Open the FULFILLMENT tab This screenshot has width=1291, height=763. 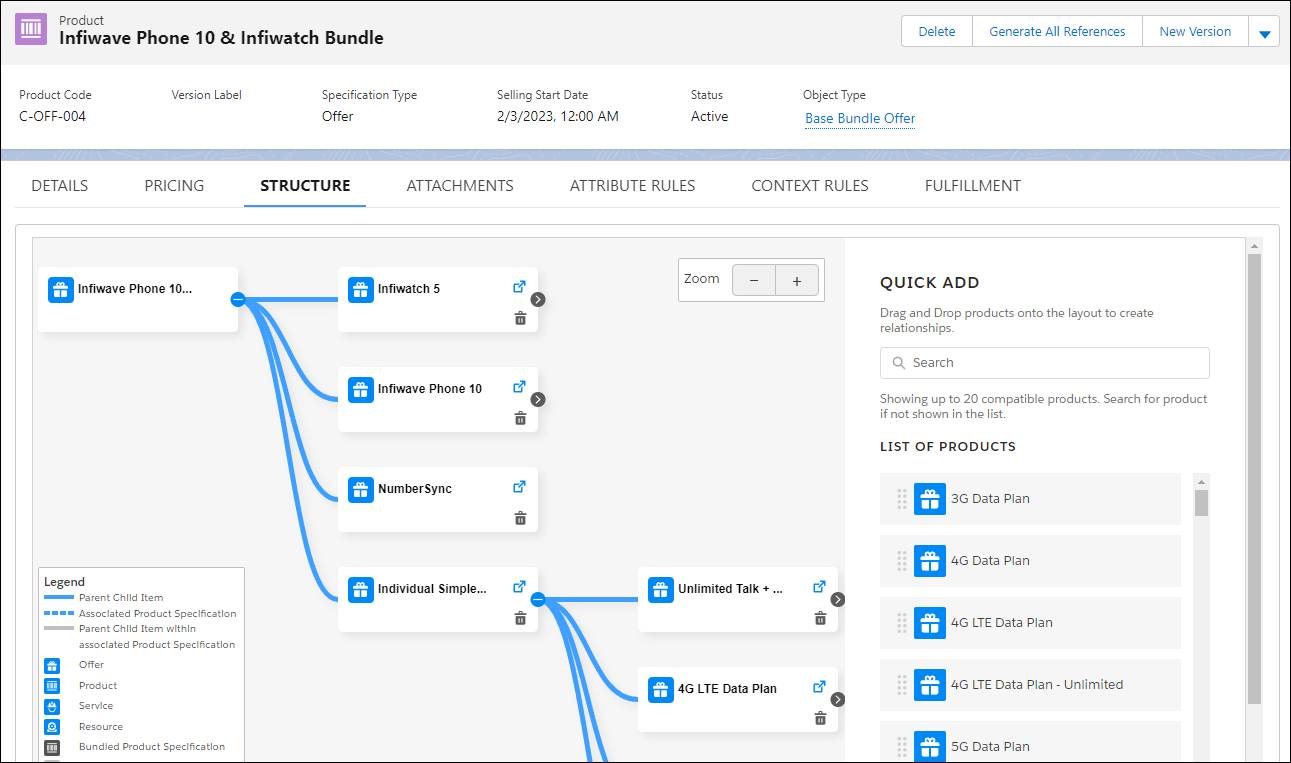point(973,186)
